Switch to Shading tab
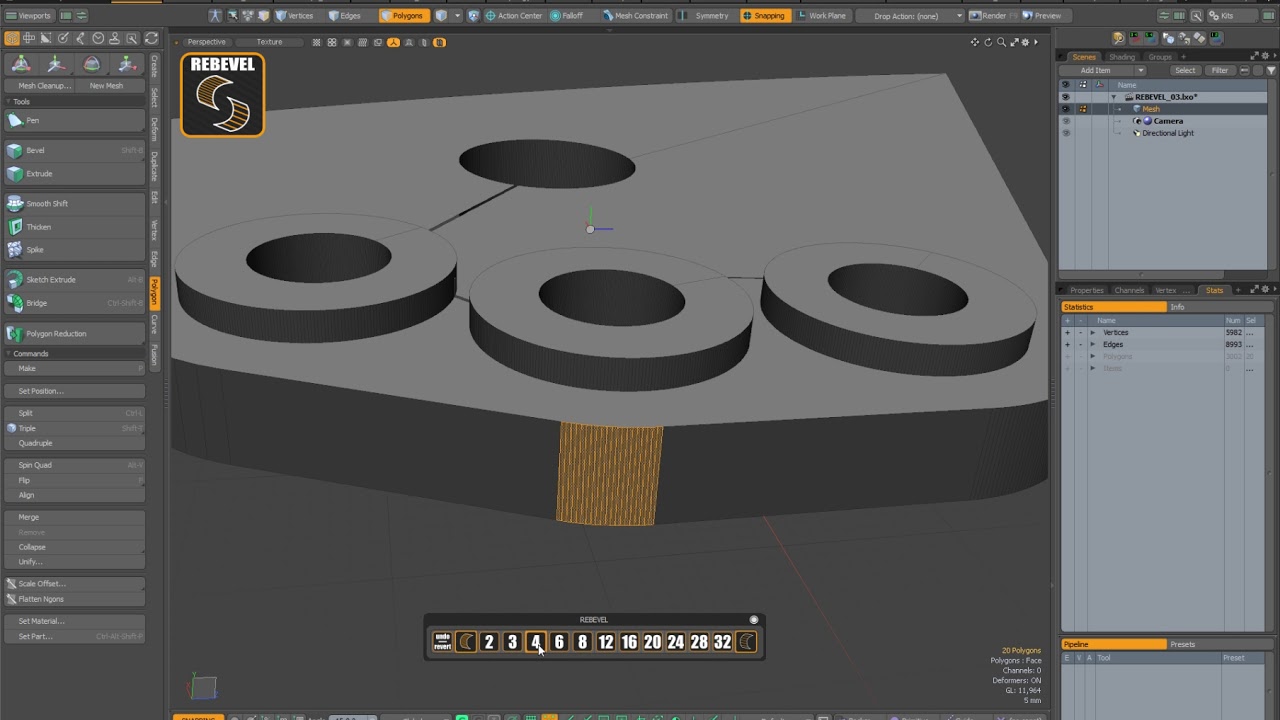 pos(1122,57)
